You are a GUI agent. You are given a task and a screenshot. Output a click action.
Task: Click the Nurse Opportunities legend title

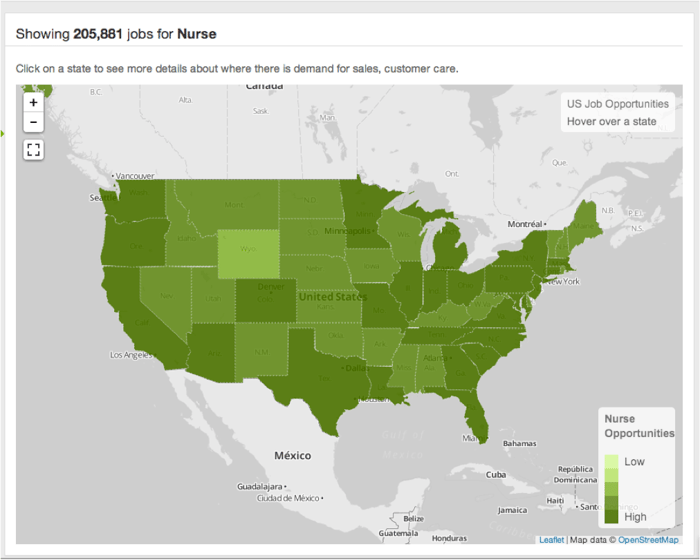click(638, 426)
